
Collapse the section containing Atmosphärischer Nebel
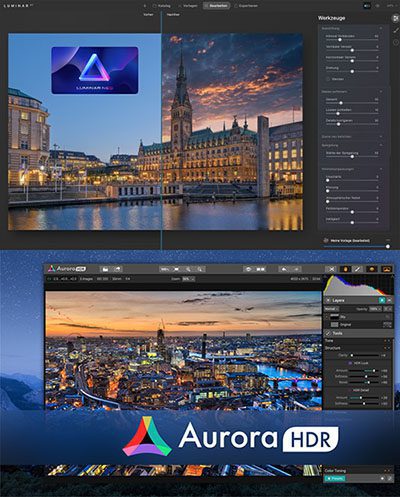pyautogui.click(x=381, y=169)
